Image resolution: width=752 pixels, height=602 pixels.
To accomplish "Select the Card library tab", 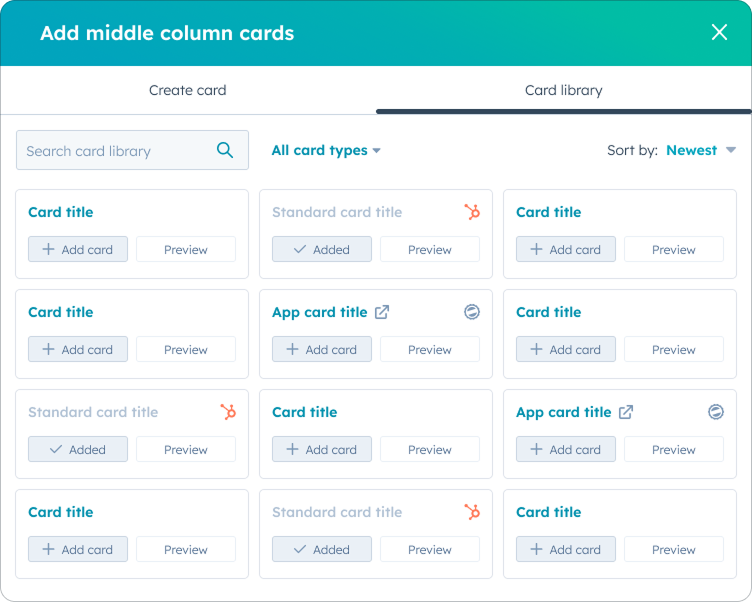I will (564, 90).
